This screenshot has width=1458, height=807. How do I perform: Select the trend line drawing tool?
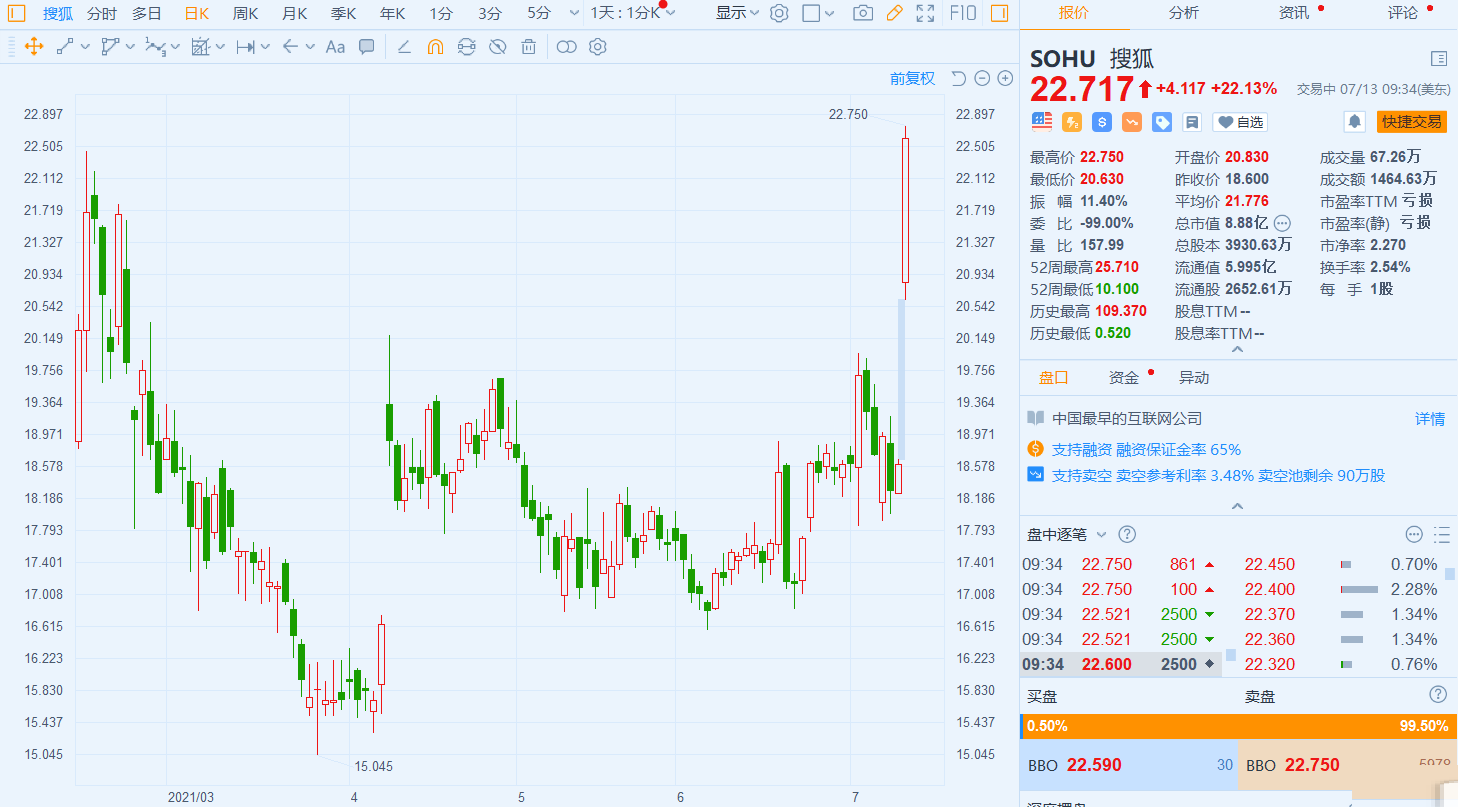pos(65,46)
